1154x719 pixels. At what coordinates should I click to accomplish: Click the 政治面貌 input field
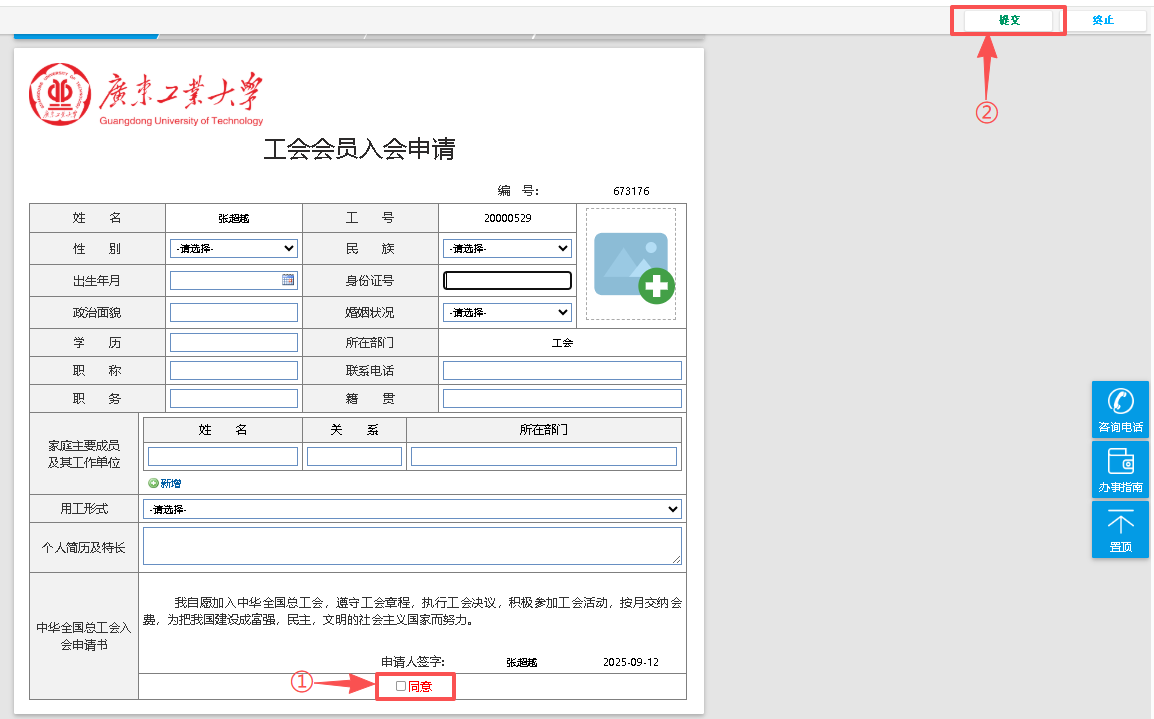(x=234, y=313)
